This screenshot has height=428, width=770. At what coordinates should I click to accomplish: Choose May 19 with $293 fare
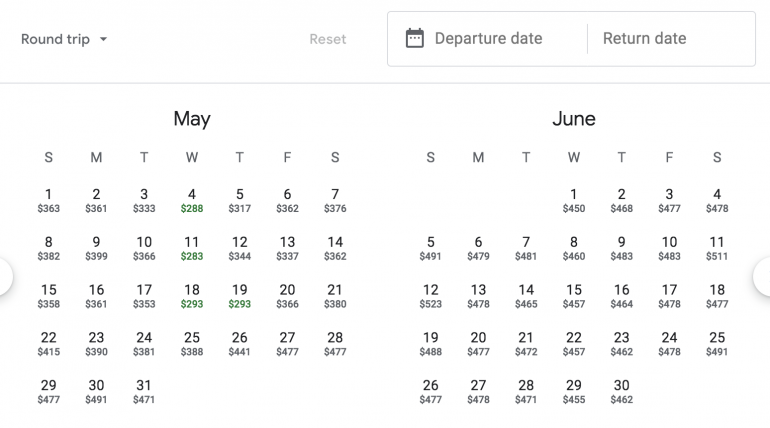click(x=239, y=296)
